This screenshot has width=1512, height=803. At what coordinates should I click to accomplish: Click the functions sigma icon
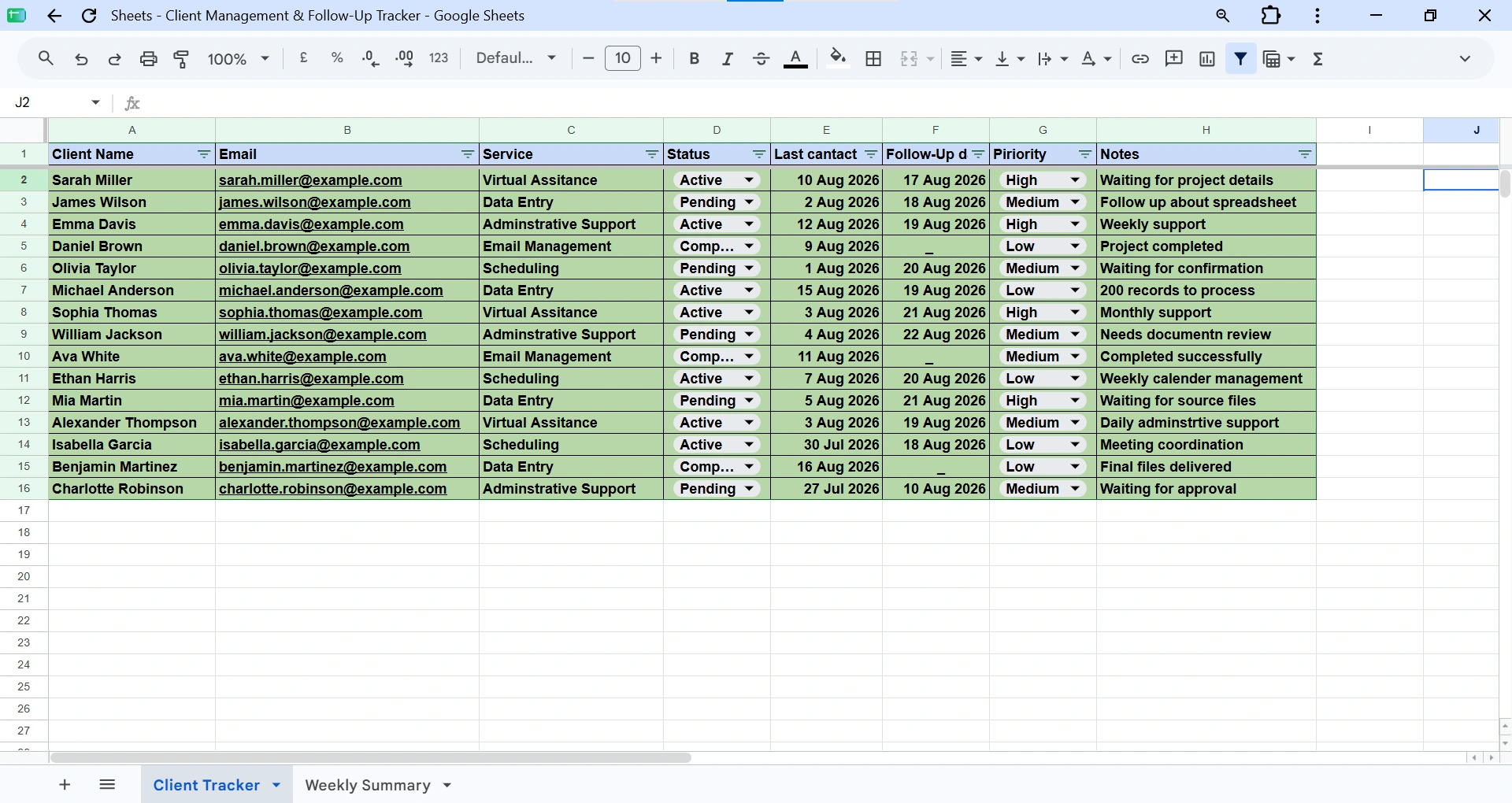[x=1317, y=58]
